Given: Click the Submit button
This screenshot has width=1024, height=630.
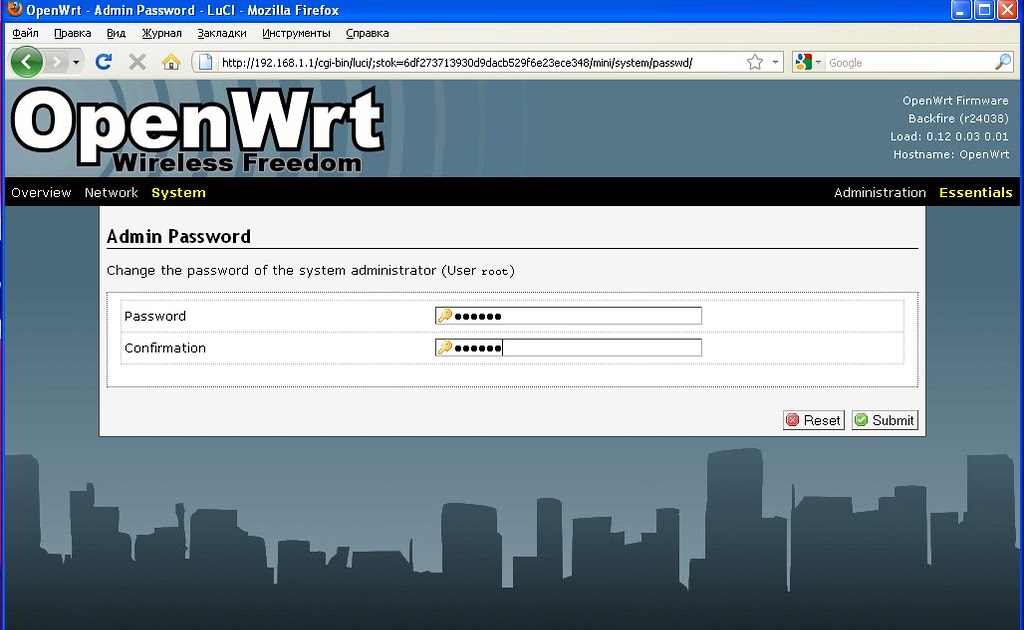Looking at the screenshot, I should point(885,420).
